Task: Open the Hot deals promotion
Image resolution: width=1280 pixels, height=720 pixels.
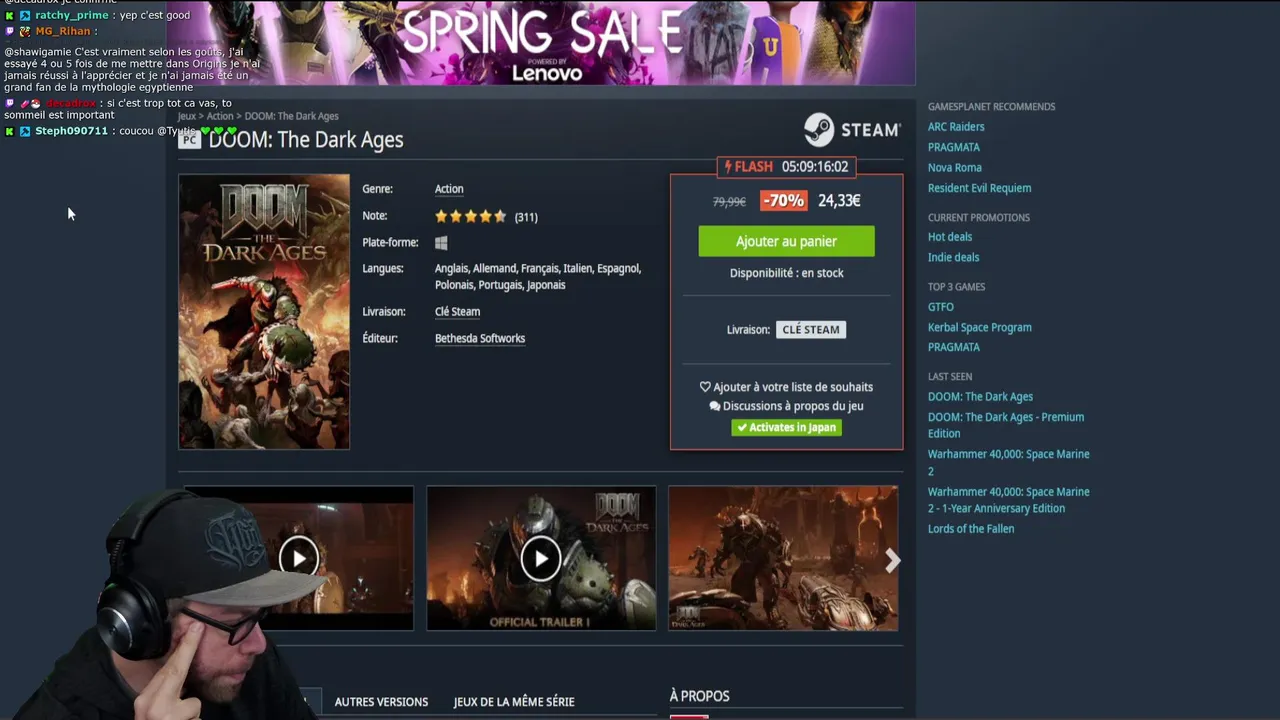Action: pyautogui.click(x=950, y=237)
